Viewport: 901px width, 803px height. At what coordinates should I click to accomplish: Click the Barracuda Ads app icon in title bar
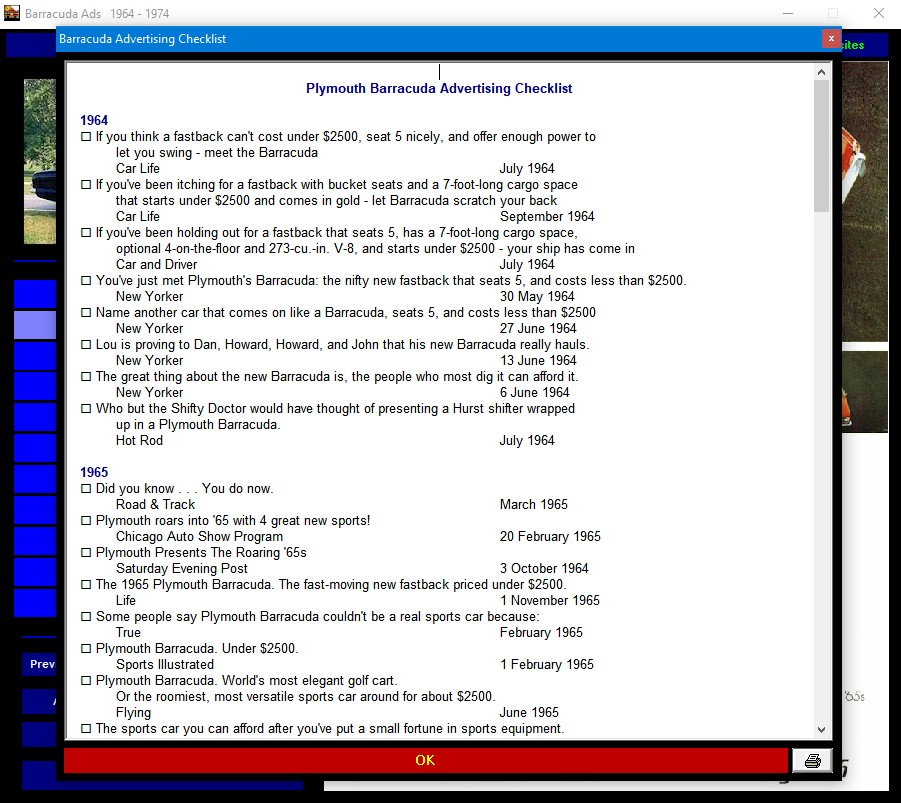11,13
